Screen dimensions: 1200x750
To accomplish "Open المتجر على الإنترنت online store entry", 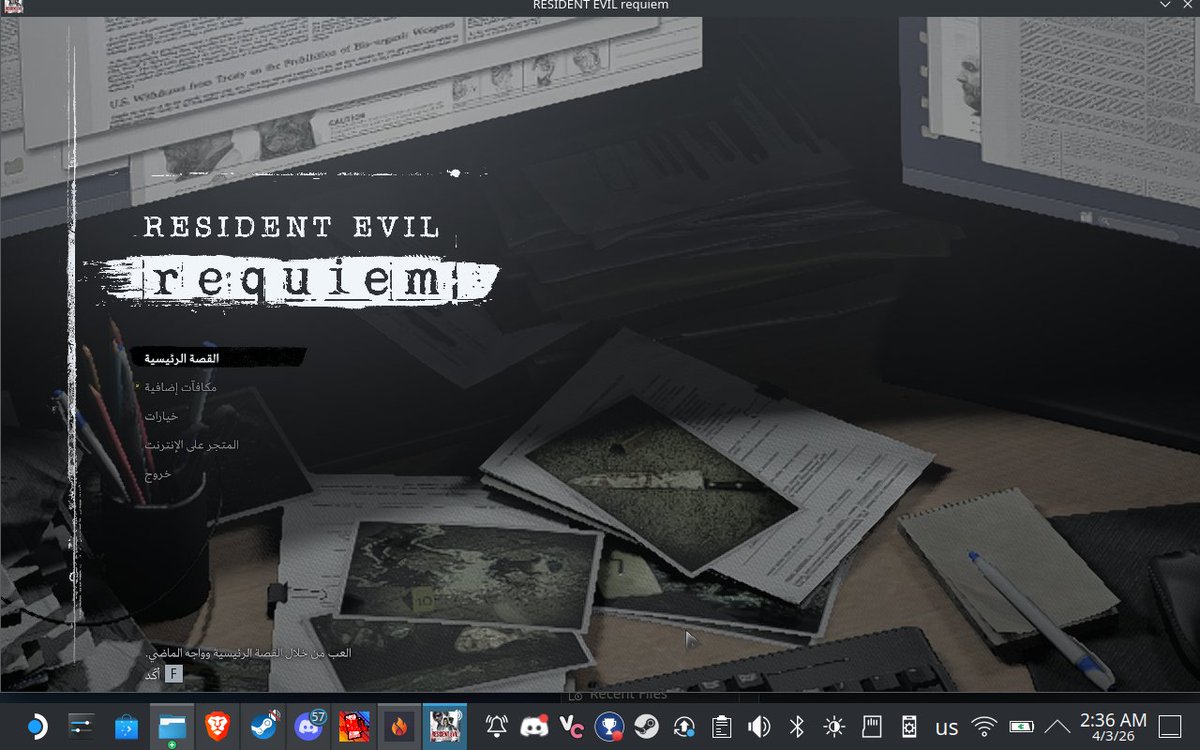I will [x=191, y=444].
